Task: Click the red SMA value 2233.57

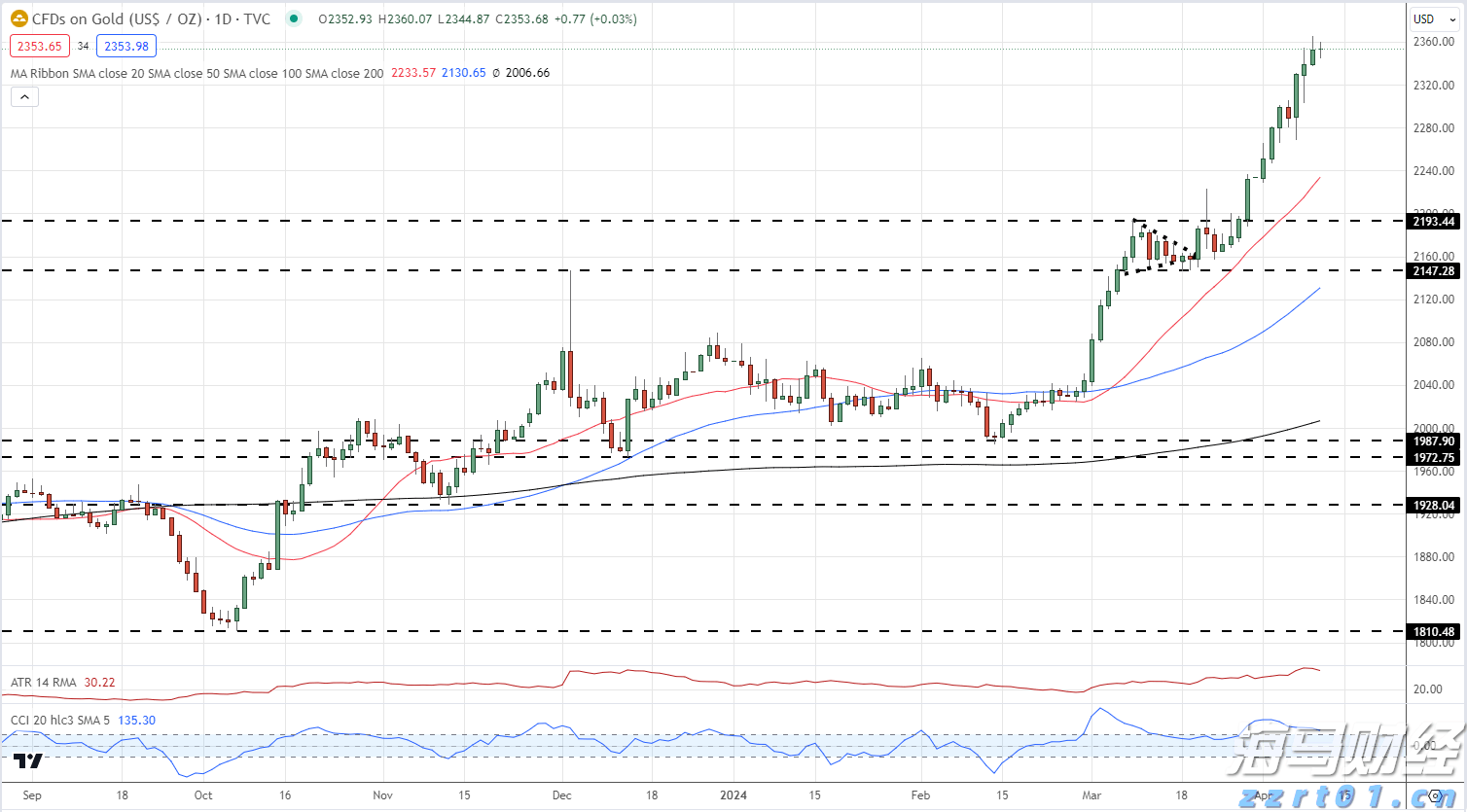Action: [413, 73]
